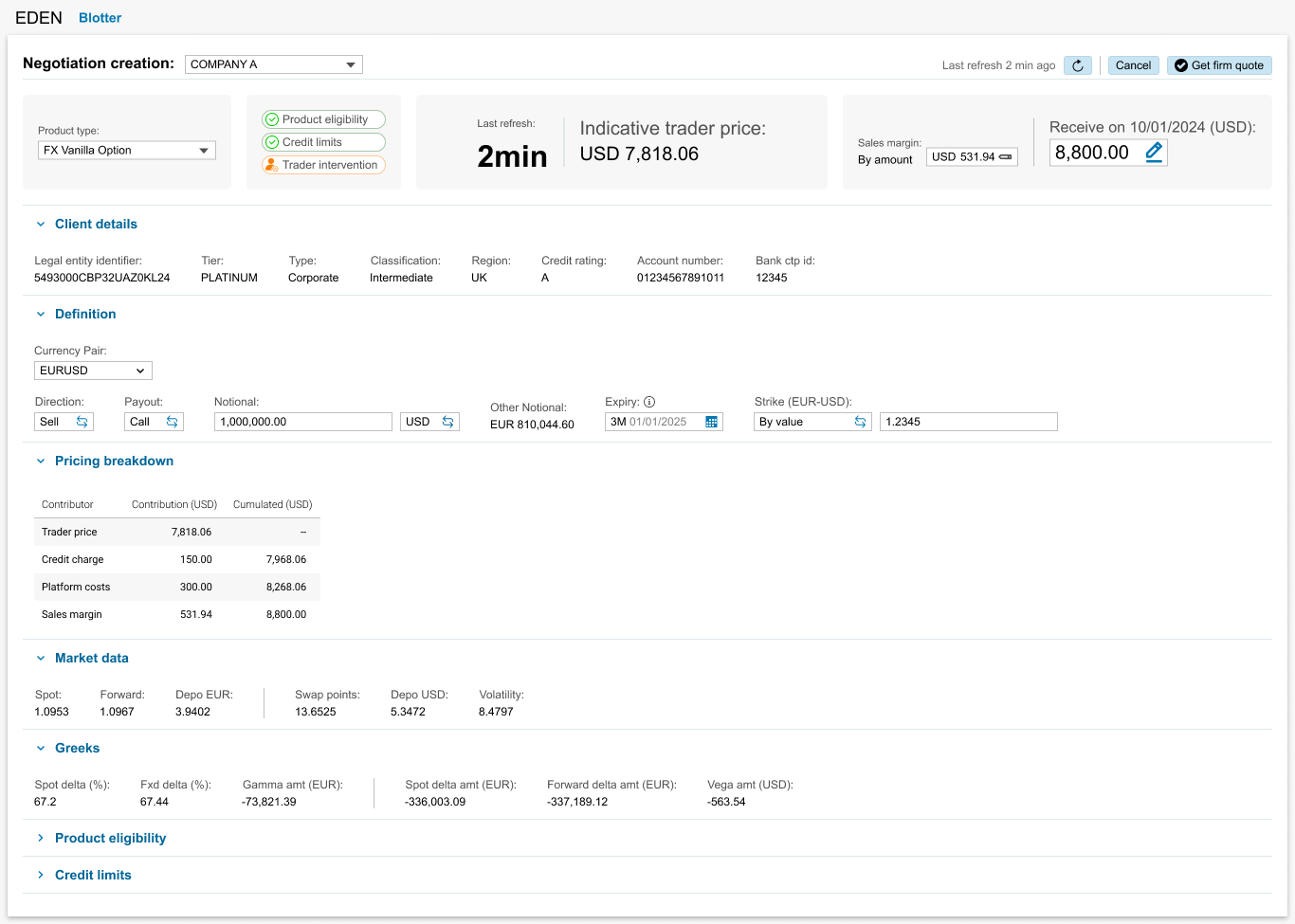Select the Trader price row in pricing breakdown
This screenshot has height=924, width=1295.
tap(177, 532)
